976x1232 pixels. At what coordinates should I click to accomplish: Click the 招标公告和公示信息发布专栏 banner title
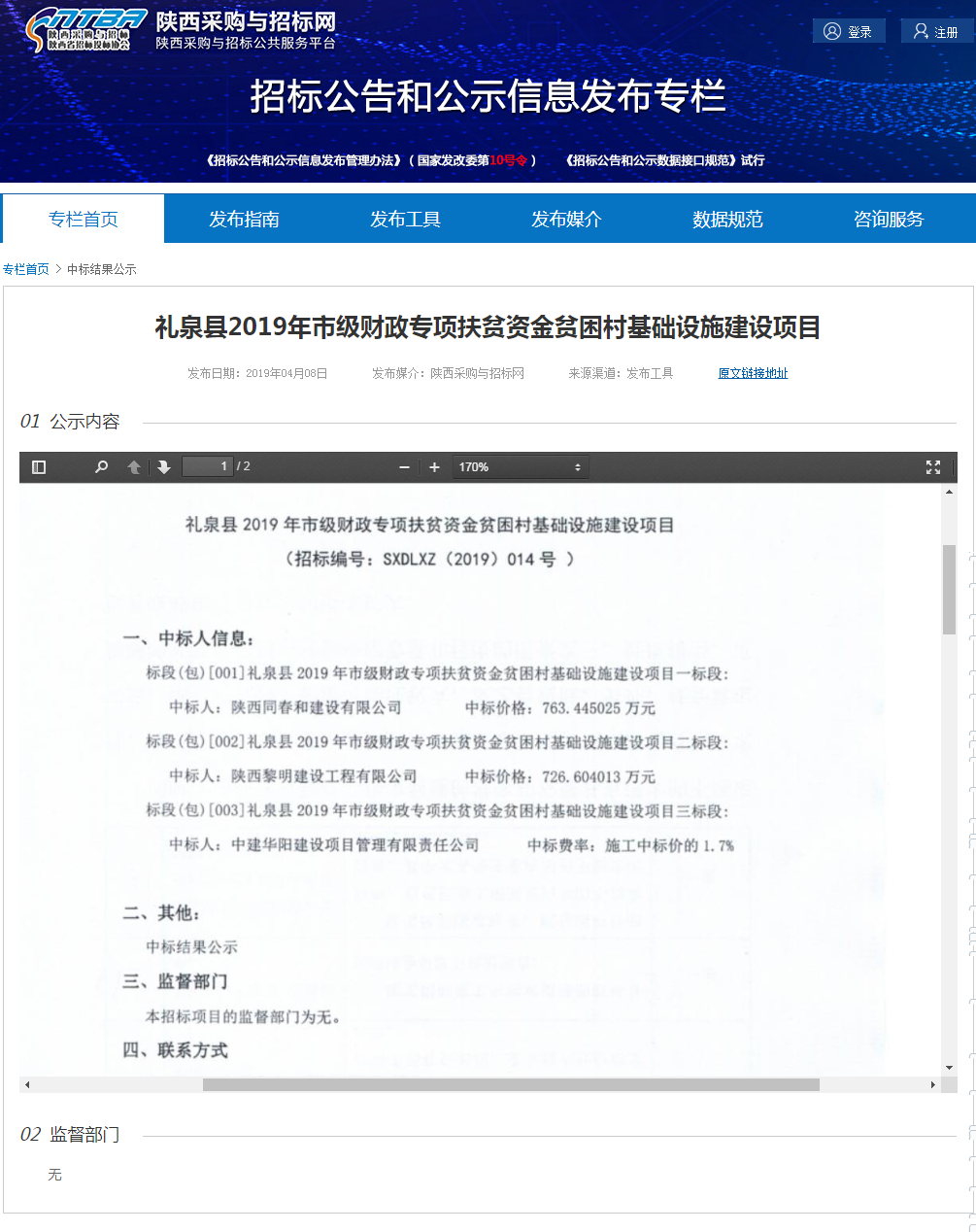[488, 96]
